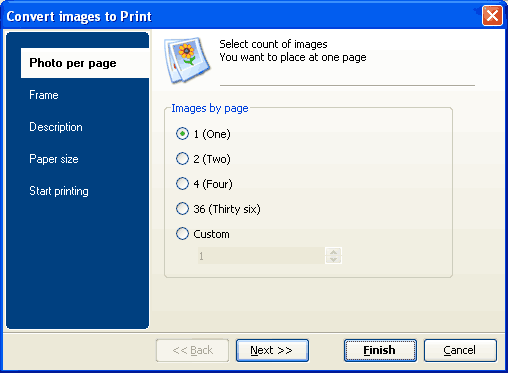Image resolution: width=508 pixels, height=373 pixels.
Task: Click the disabled << Back button
Action: 192,350
